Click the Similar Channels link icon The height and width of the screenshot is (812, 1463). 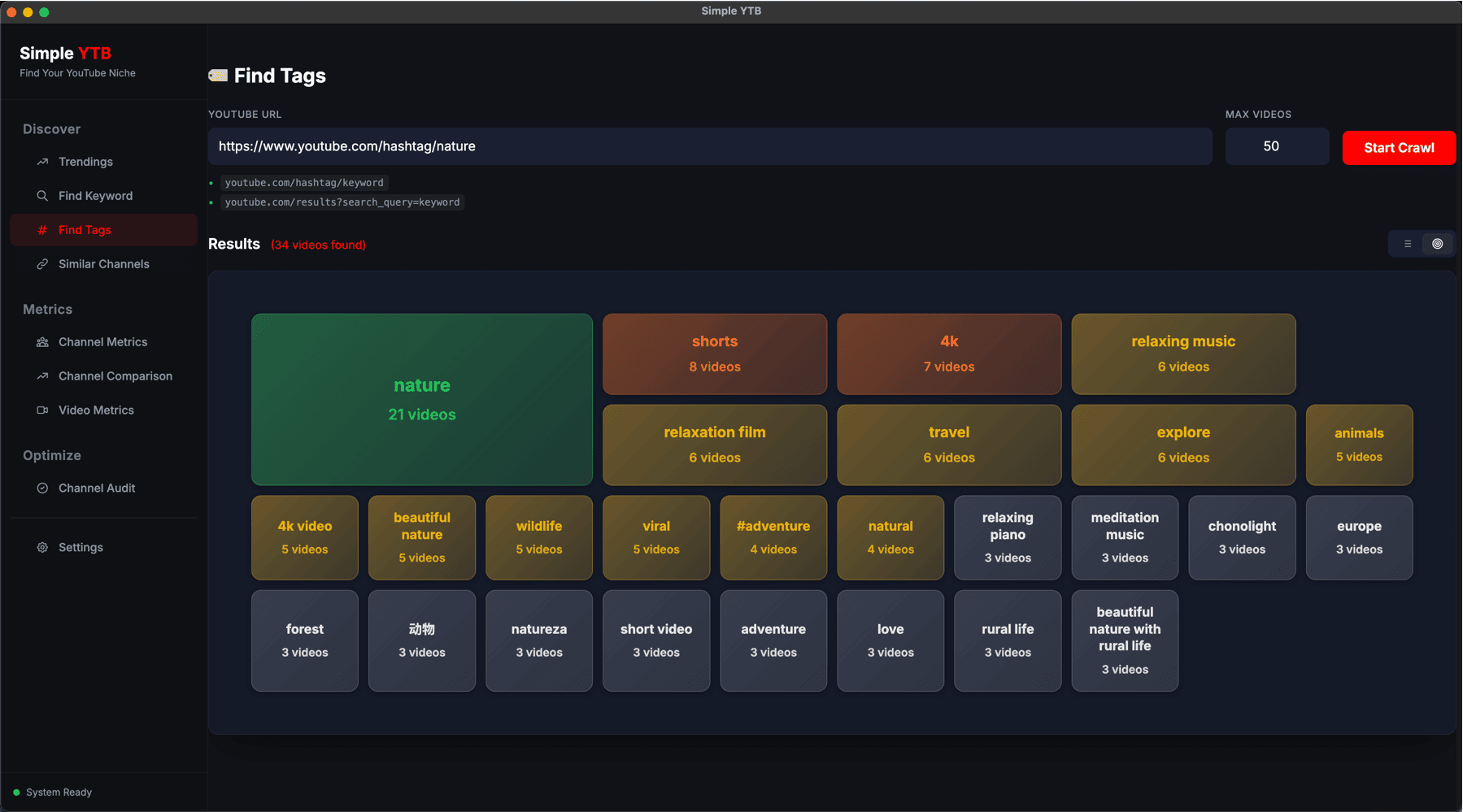[x=42, y=264]
